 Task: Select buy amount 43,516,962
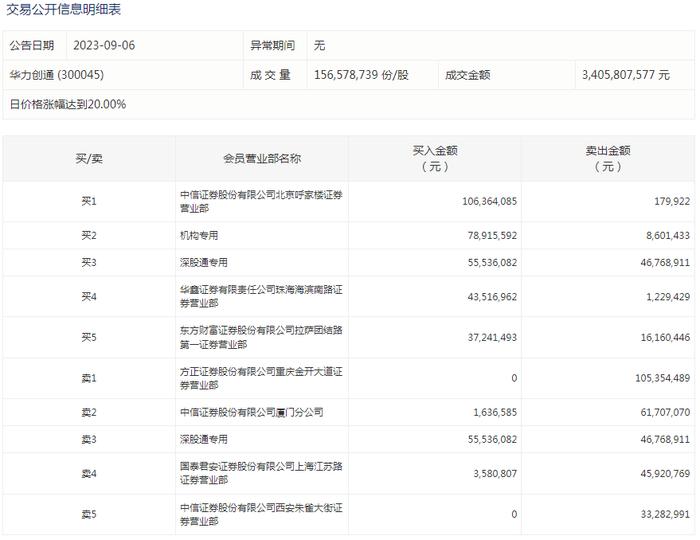pyautogui.click(x=492, y=297)
